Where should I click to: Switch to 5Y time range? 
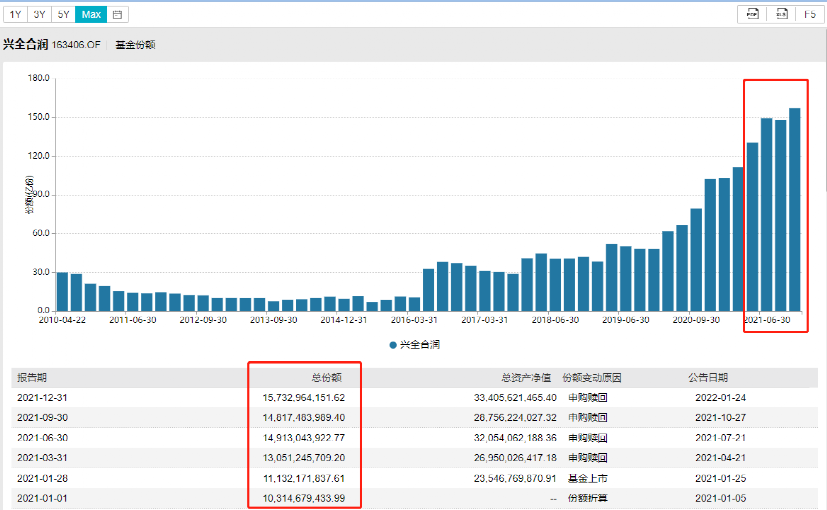[64, 15]
